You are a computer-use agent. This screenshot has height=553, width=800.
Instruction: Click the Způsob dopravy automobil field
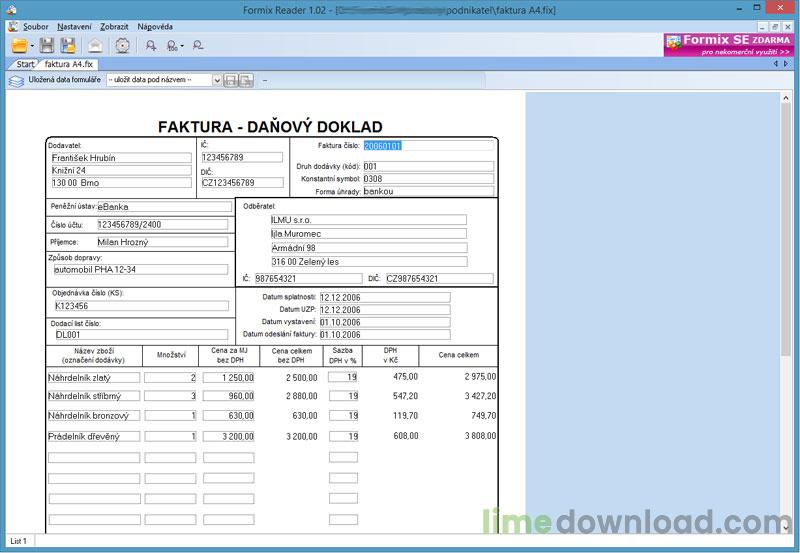click(140, 269)
